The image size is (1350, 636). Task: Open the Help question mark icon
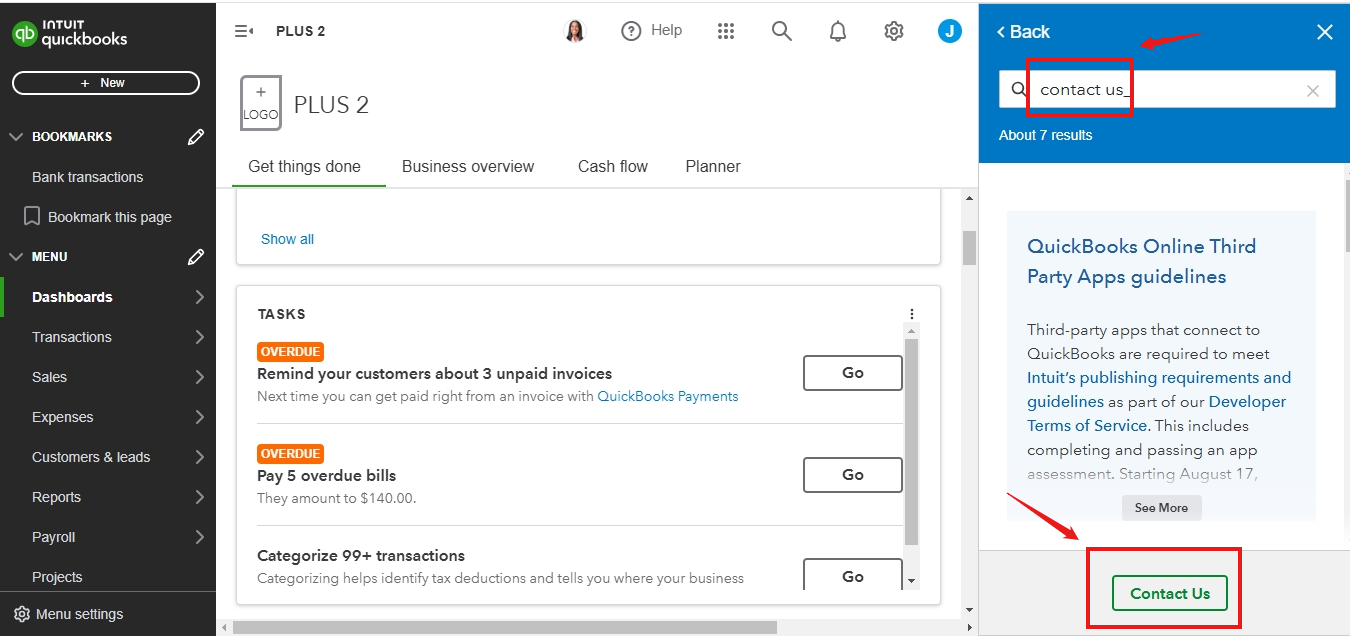tap(631, 31)
